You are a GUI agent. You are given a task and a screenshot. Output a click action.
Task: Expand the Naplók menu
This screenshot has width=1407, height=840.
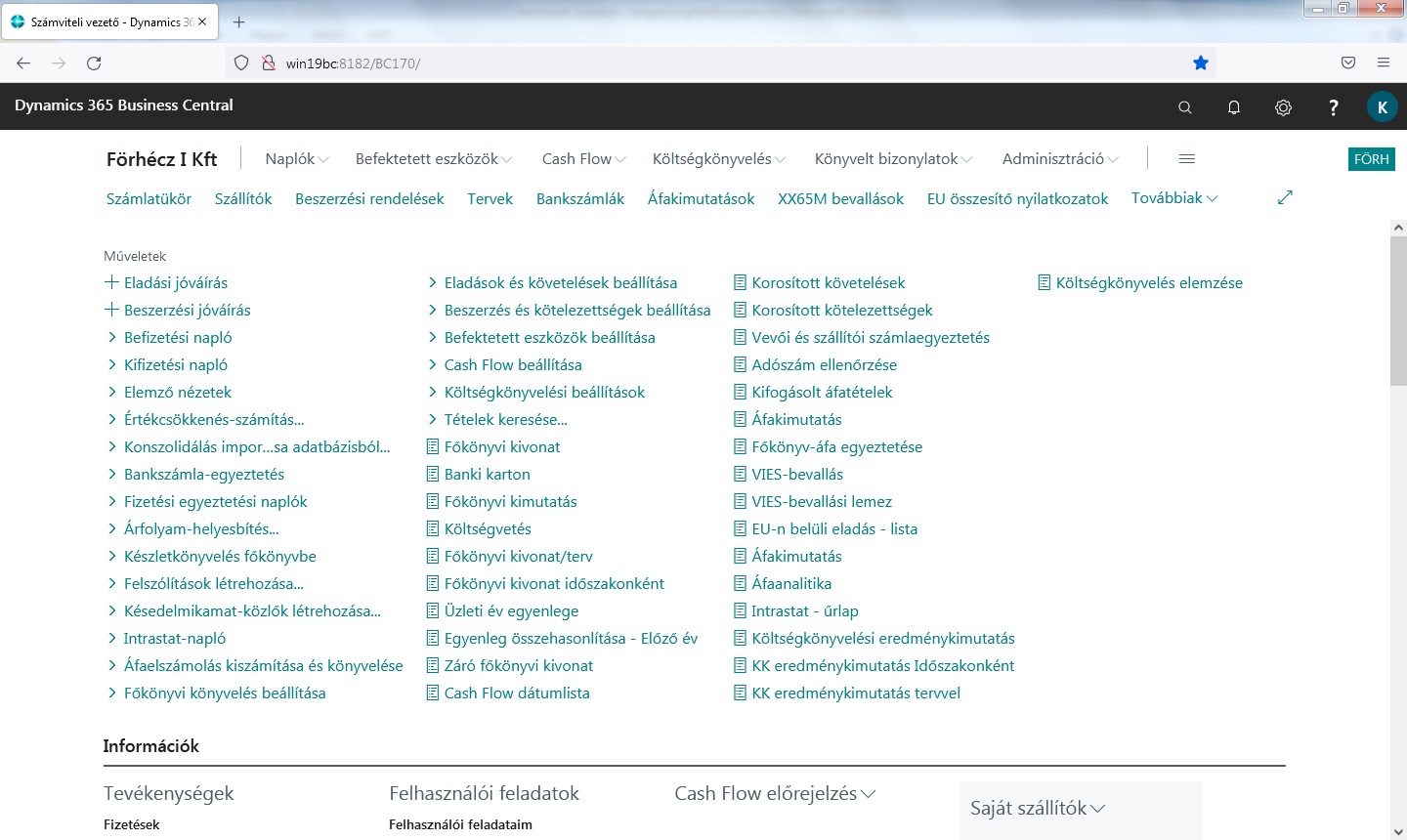point(297,158)
